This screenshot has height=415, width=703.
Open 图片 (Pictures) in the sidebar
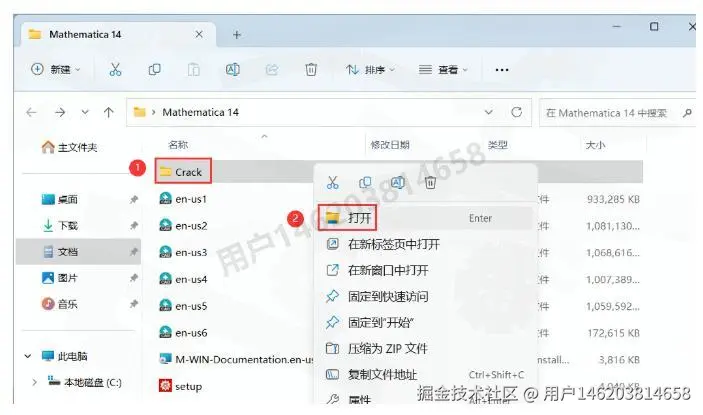click(x=60, y=278)
